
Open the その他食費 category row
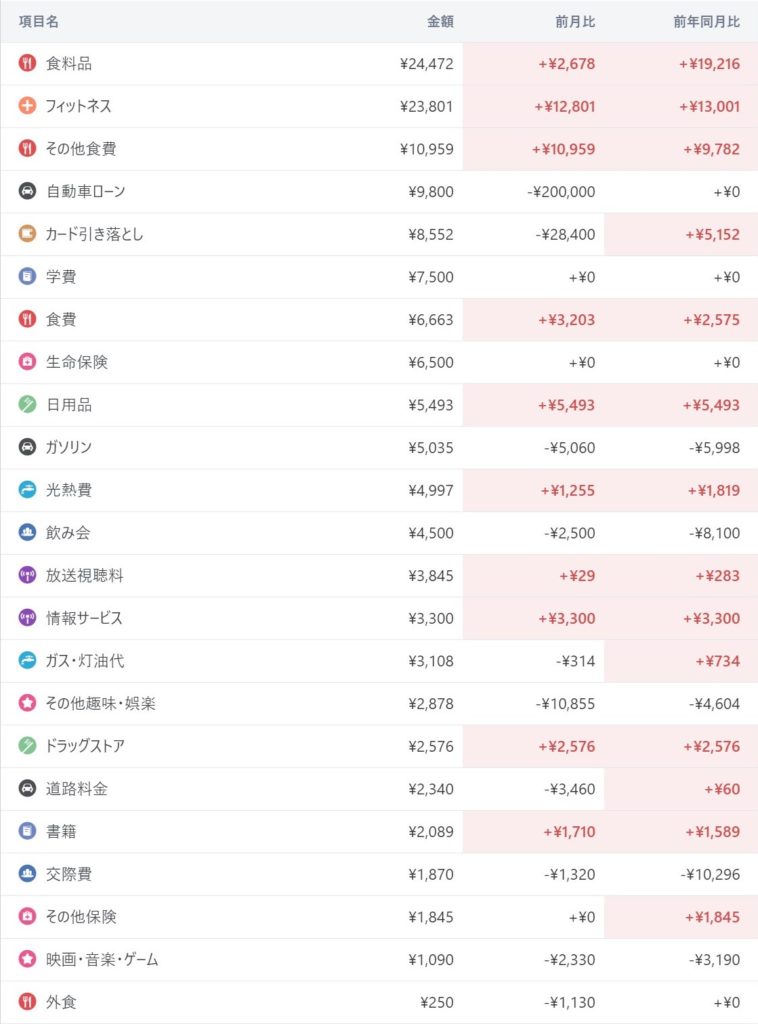point(81,149)
